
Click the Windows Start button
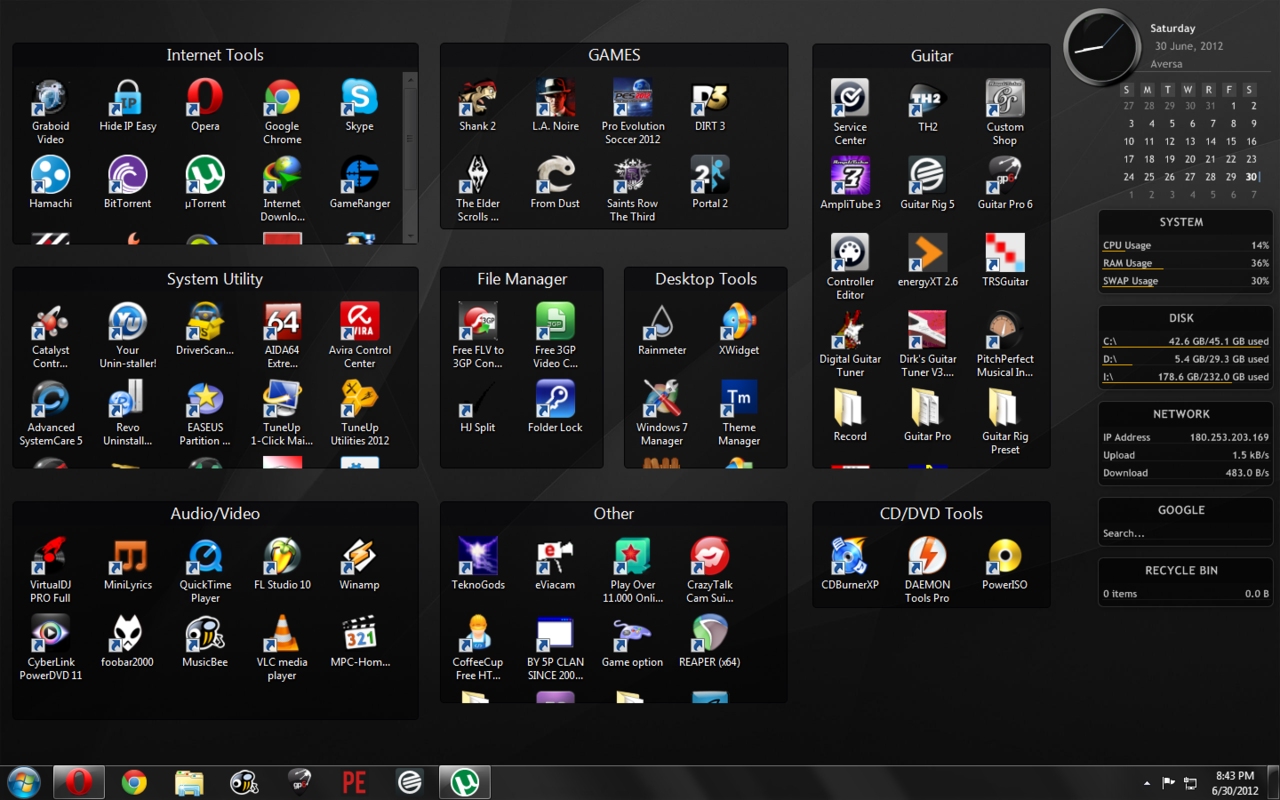pyautogui.click(x=23, y=782)
